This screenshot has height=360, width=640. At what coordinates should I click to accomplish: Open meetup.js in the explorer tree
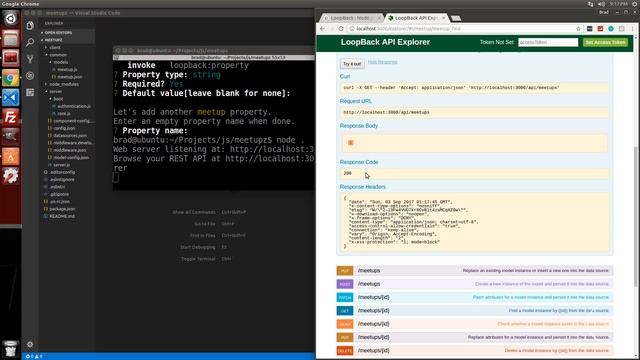(67, 69)
